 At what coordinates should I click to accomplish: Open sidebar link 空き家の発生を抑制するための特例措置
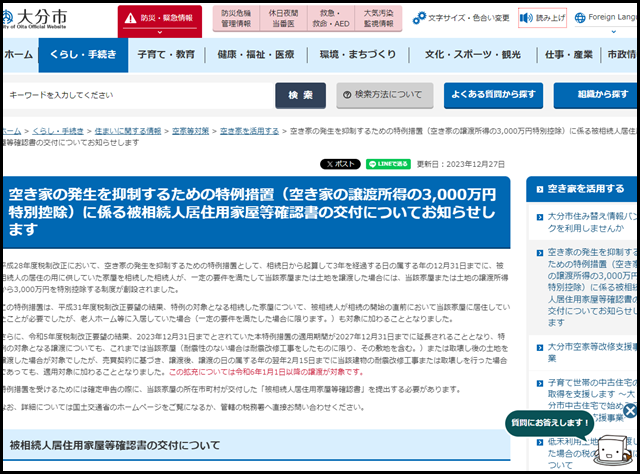pos(592,287)
